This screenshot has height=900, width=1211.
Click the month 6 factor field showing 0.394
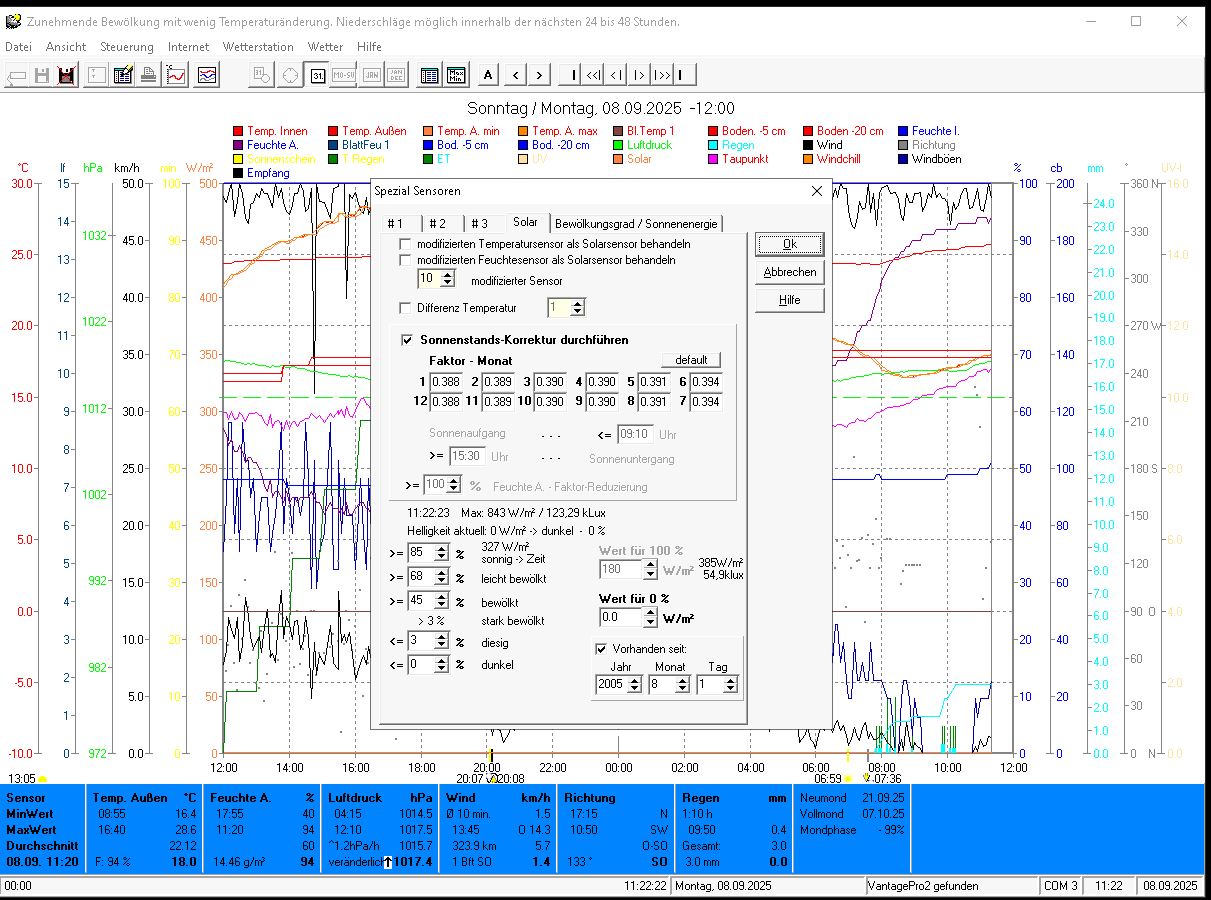click(x=705, y=382)
